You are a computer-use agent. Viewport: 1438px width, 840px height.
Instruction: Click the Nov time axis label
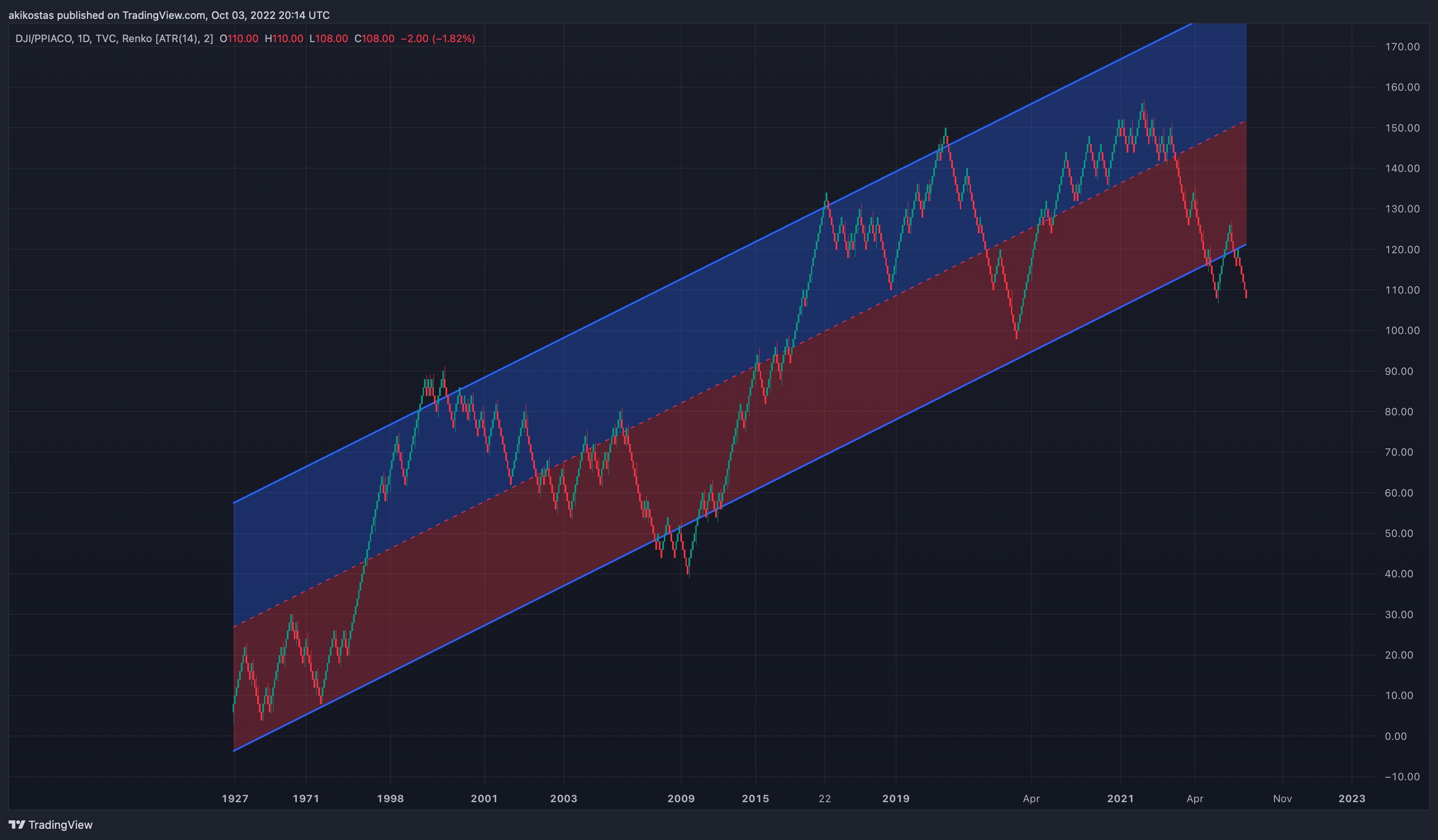coord(1283,798)
